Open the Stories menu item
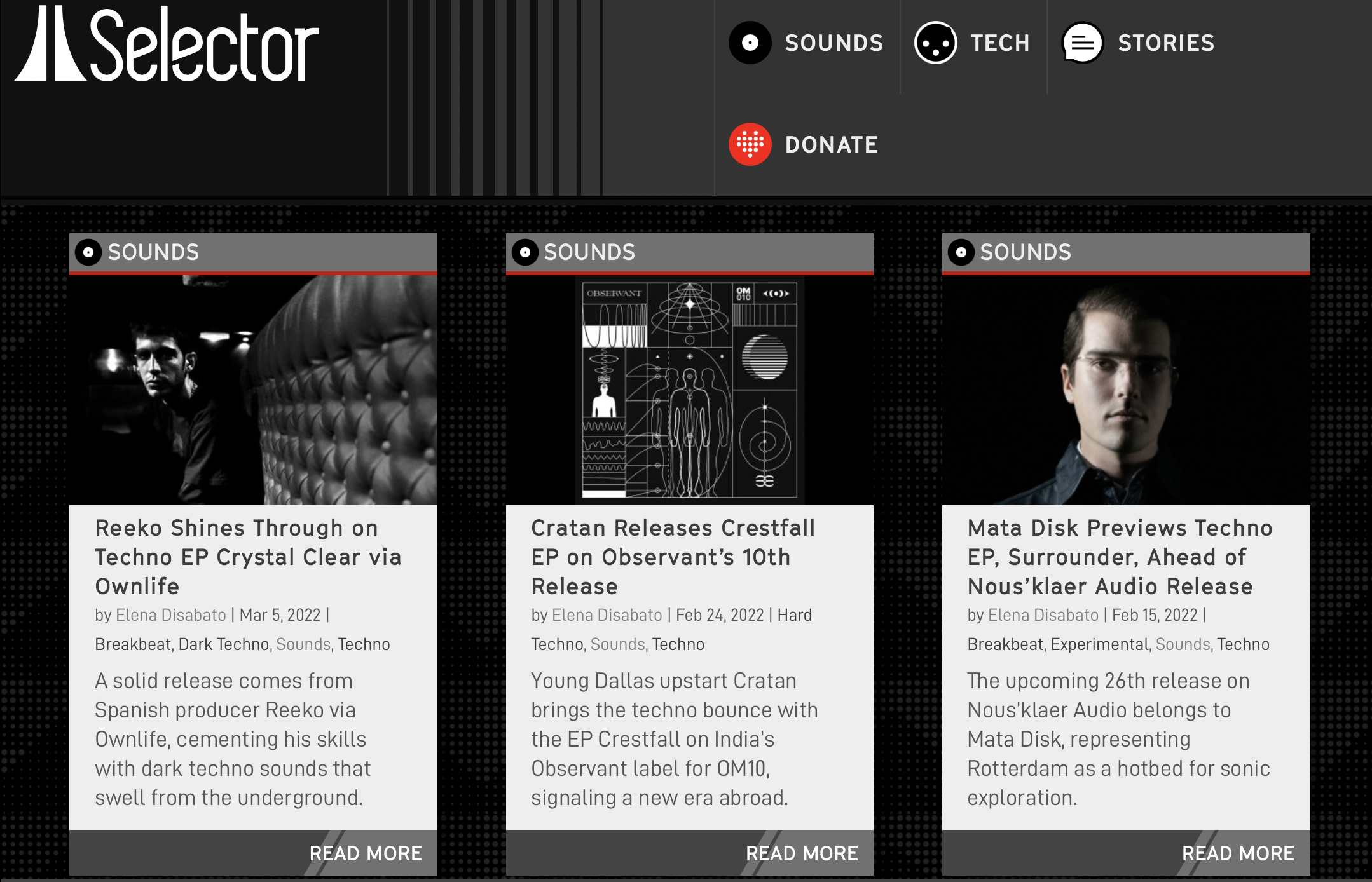Image resolution: width=1372 pixels, height=882 pixels. (x=1166, y=43)
